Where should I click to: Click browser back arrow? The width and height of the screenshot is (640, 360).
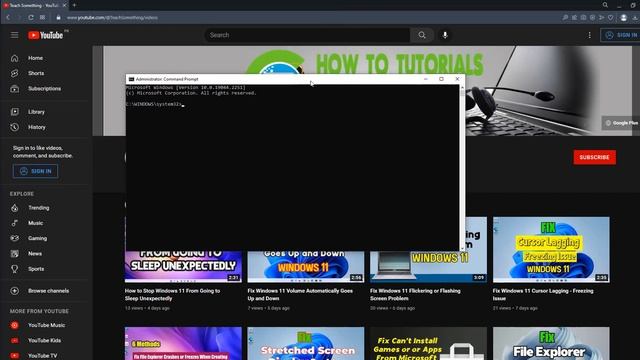[x=8, y=18]
